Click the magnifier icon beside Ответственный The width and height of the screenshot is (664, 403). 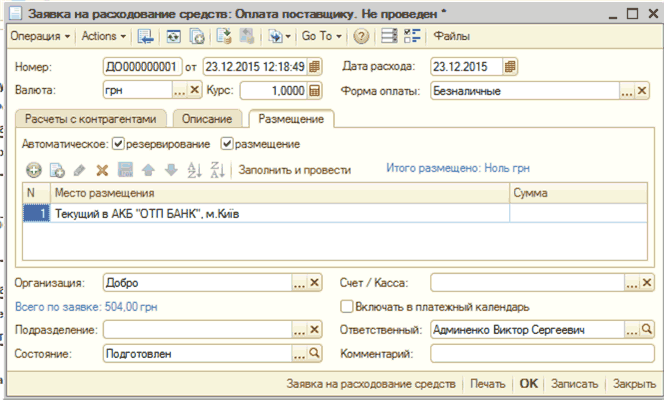(x=647, y=329)
